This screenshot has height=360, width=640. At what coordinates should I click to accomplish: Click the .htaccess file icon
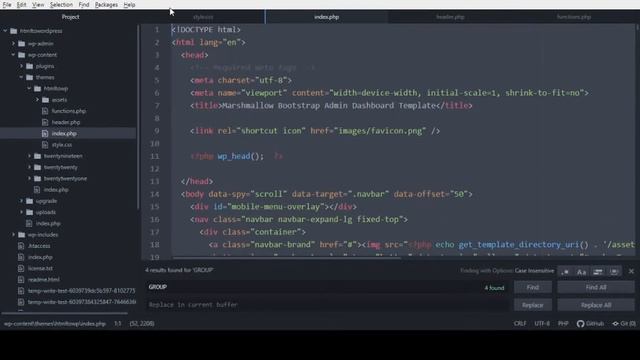pyautogui.click(x=21, y=246)
